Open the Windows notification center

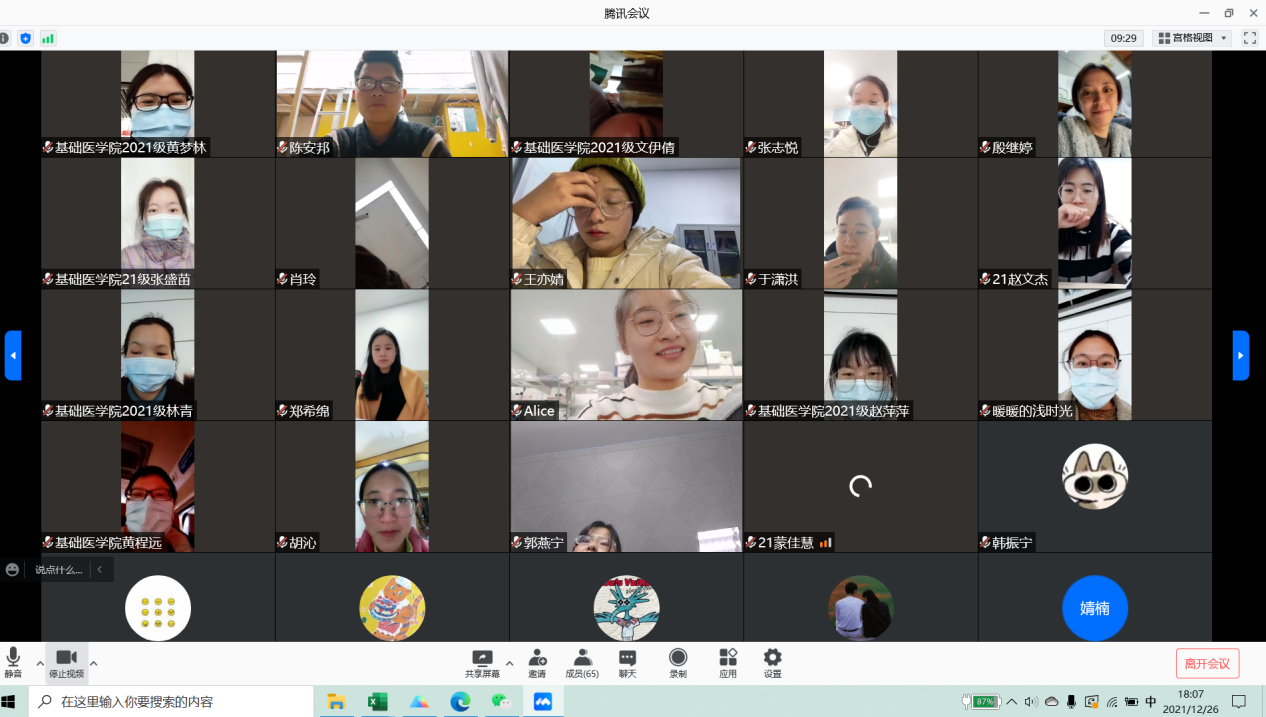tap(1239, 701)
